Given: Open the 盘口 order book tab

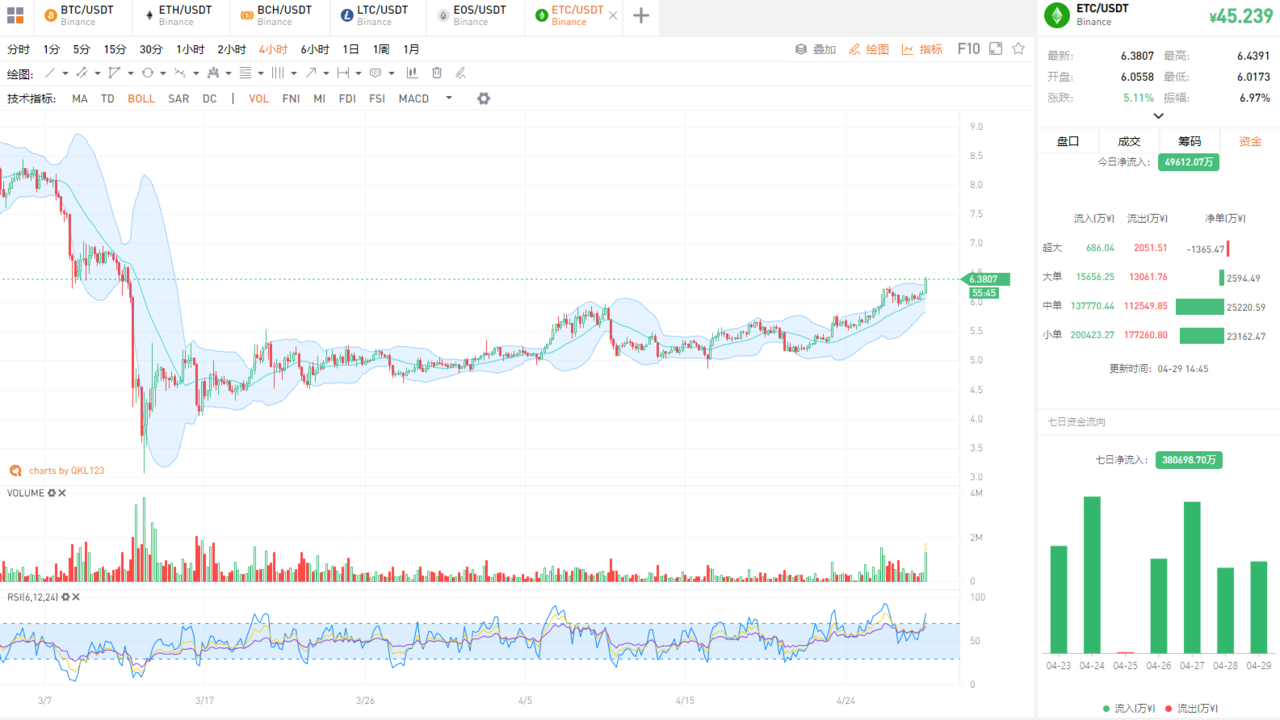Looking at the screenshot, I should coord(1068,141).
